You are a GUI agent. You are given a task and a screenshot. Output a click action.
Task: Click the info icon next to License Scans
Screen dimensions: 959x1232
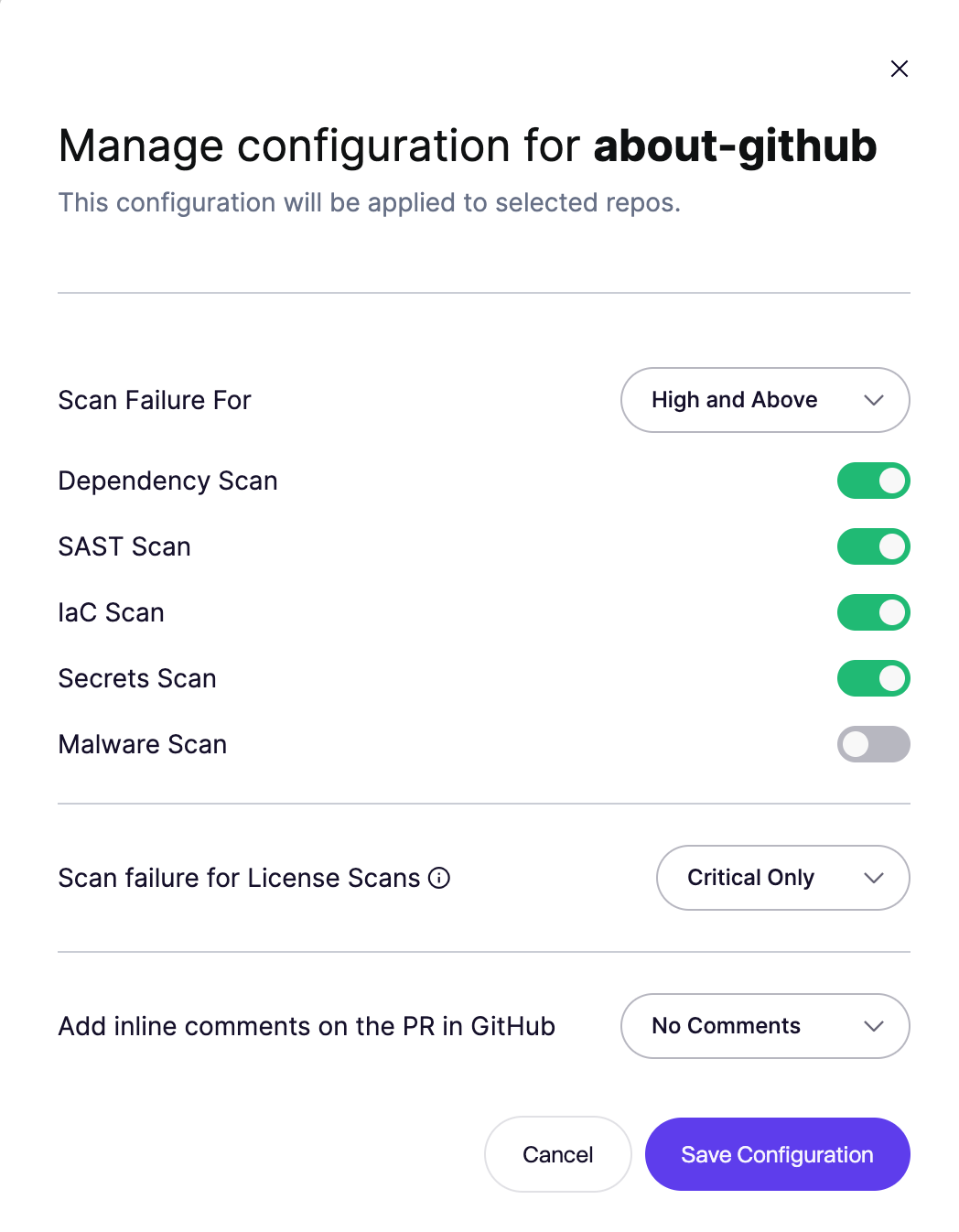[x=440, y=878]
